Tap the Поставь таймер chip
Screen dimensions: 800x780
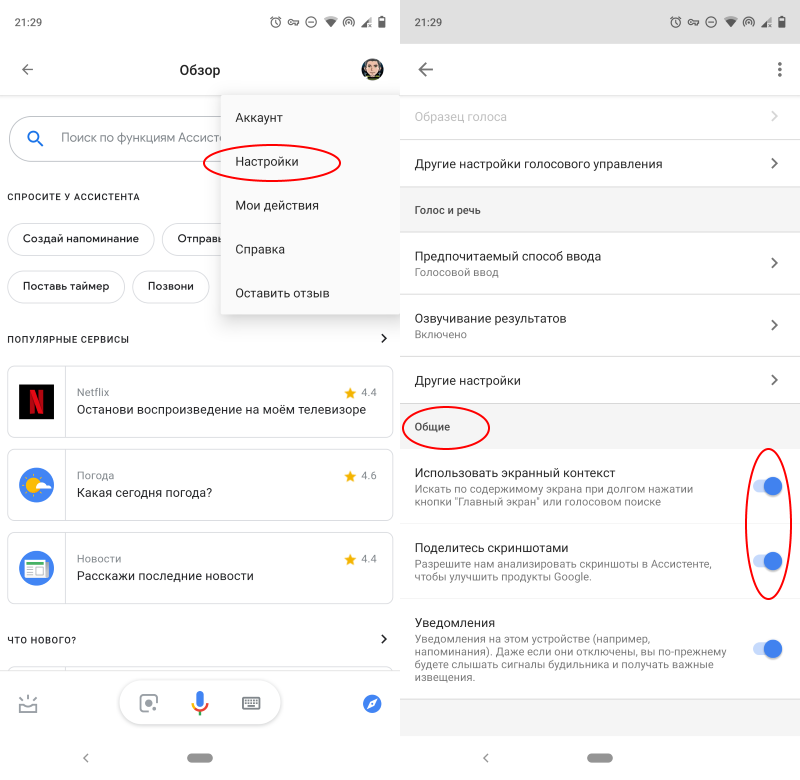tap(66, 287)
